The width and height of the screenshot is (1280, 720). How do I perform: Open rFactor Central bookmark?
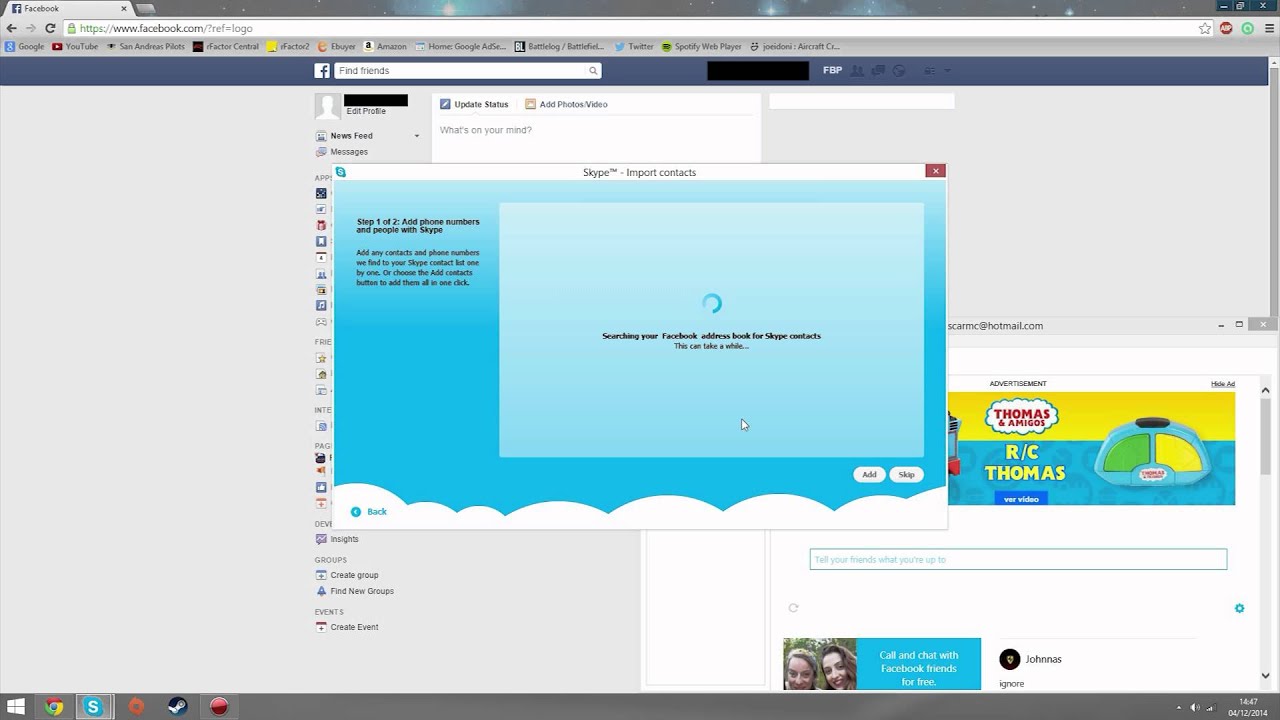click(226, 46)
